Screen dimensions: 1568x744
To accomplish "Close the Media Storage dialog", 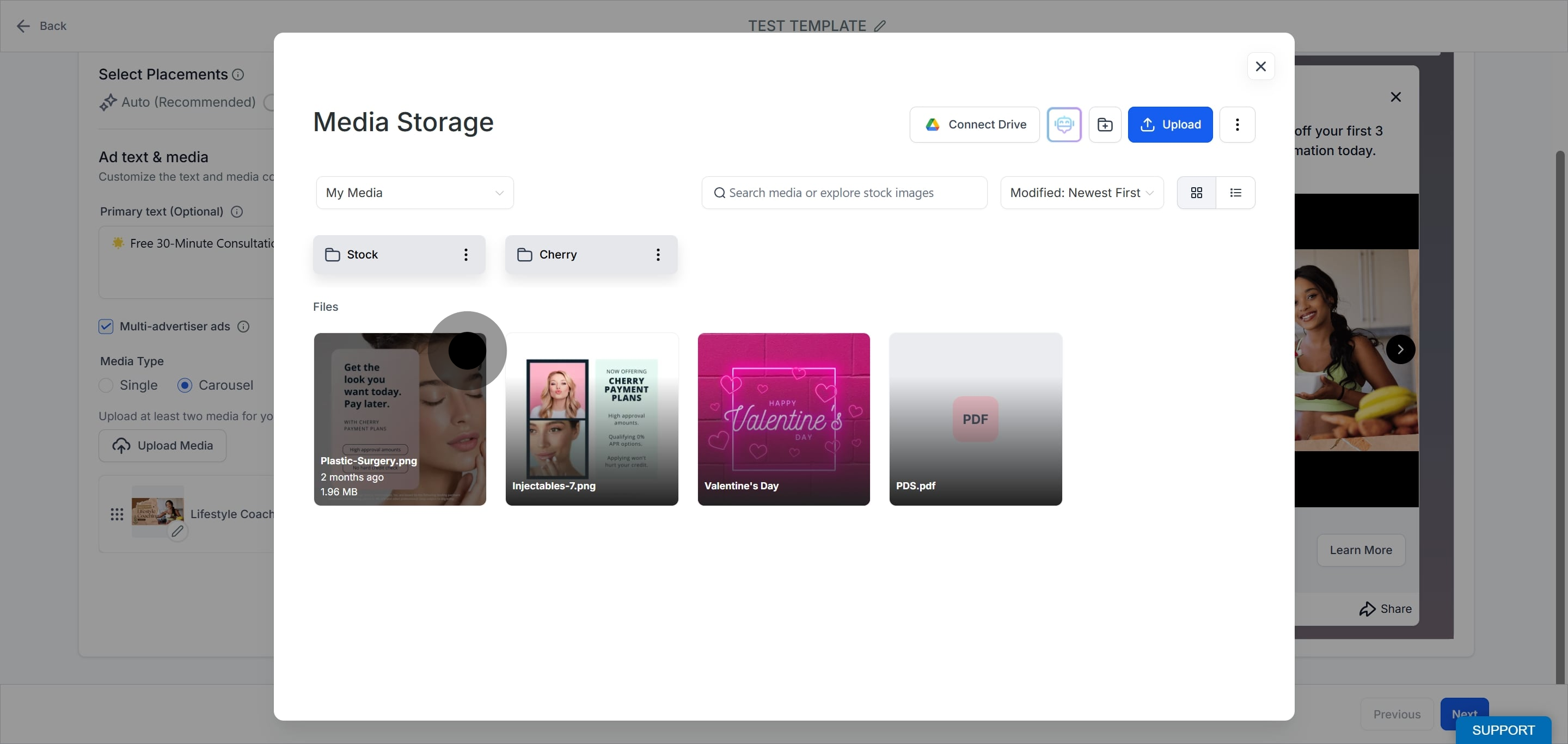I will (x=1260, y=66).
